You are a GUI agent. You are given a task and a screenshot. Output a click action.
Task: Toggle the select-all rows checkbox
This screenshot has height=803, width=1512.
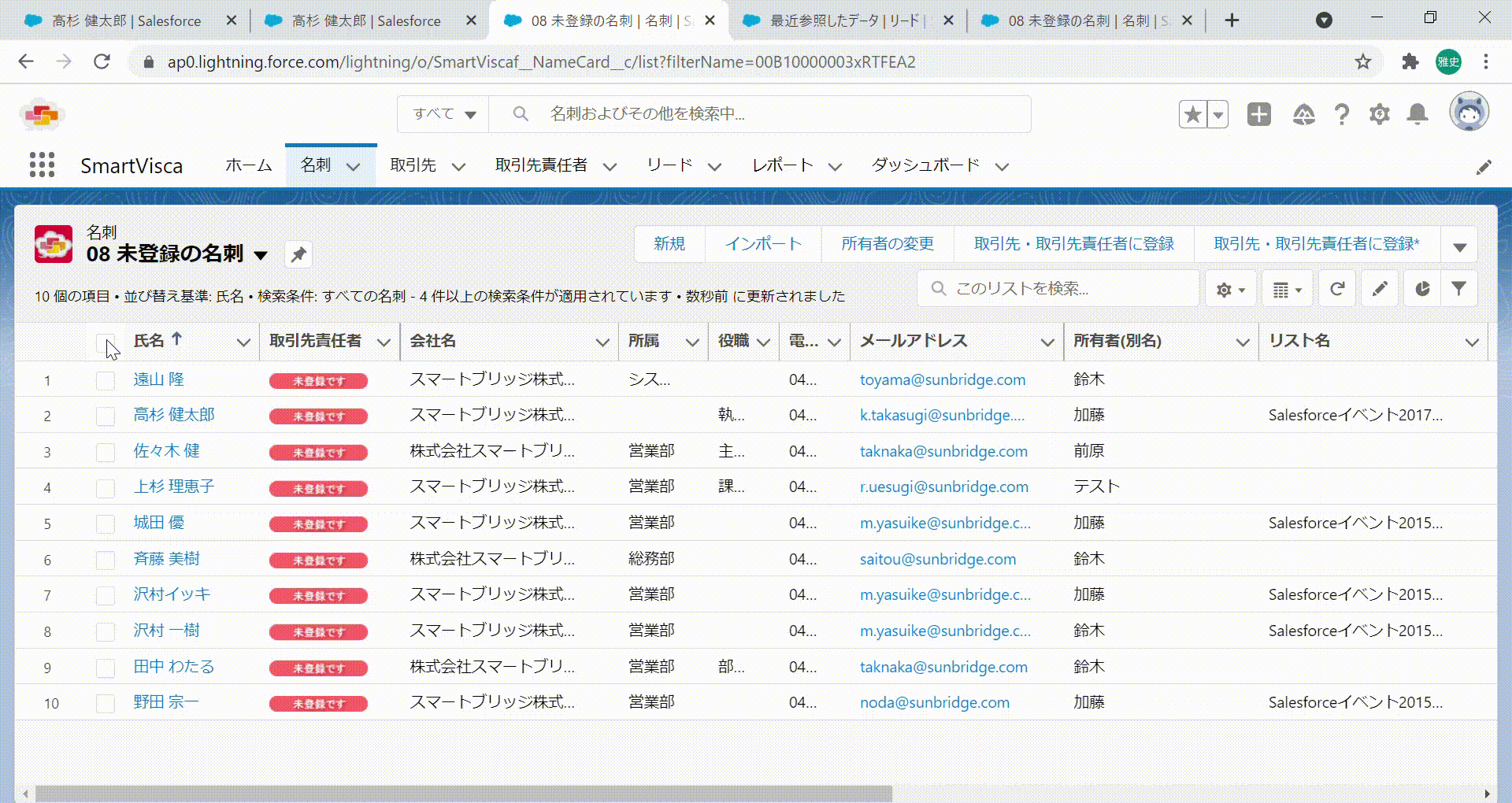[x=105, y=342]
